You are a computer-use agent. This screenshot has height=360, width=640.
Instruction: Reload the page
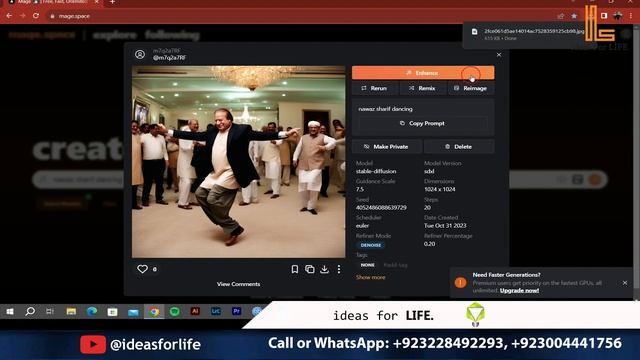click(36, 16)
